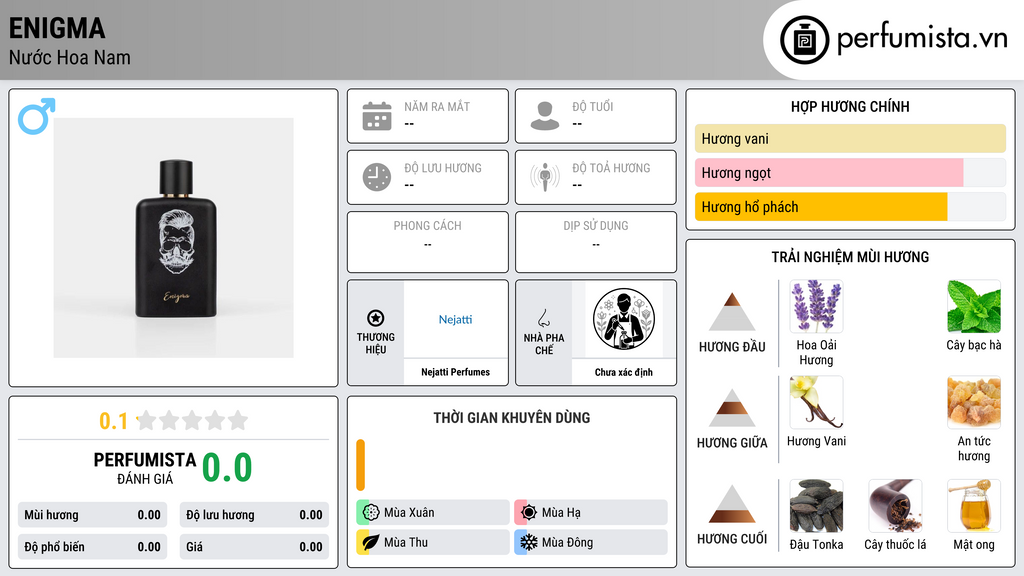This screenshot has width=1024, height=576.
Task: Click the Phong cách info box
Action: point(428,242)
